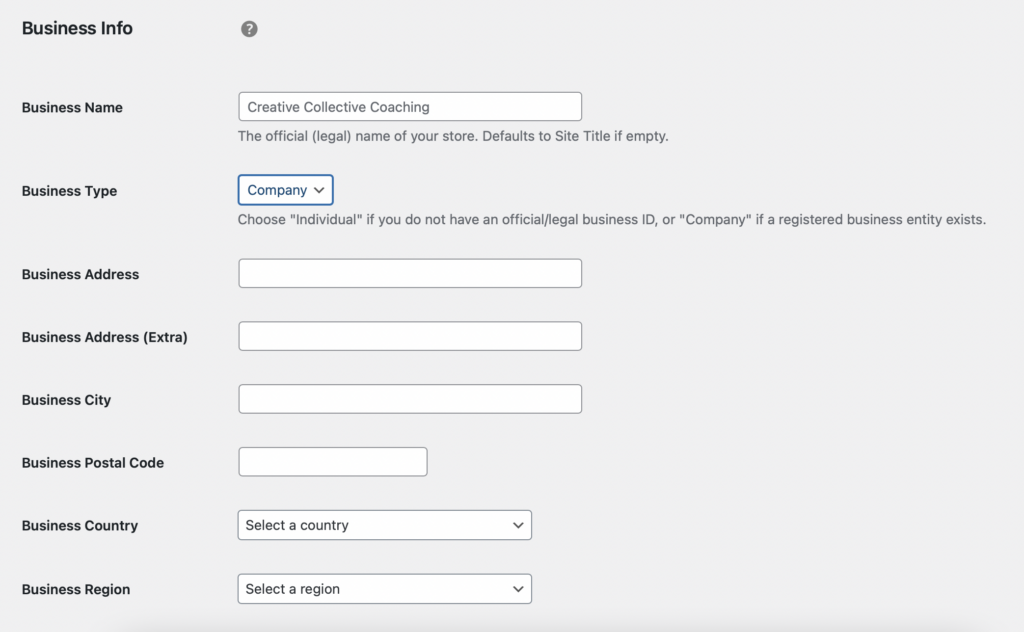1024x632 pixels.
Task: Click the Business Region label
Action: [x=75, y=589]
